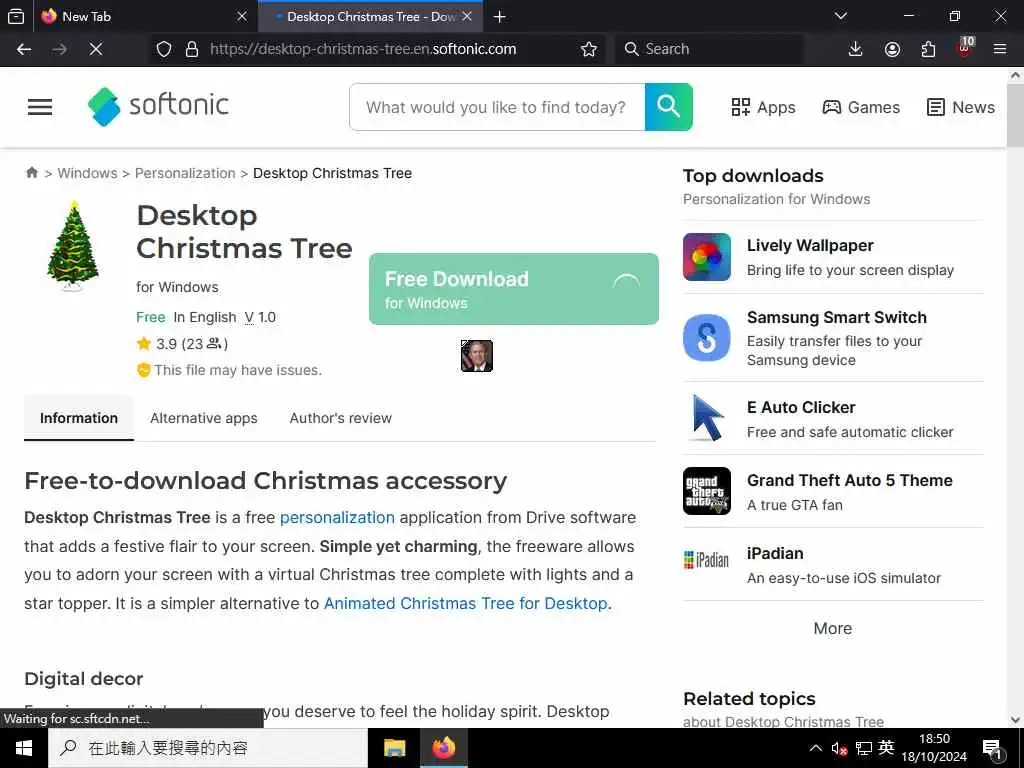The image size is (1024, 768).
Task: Open the Softonic hamburger menu
Action: click(40, 107)
